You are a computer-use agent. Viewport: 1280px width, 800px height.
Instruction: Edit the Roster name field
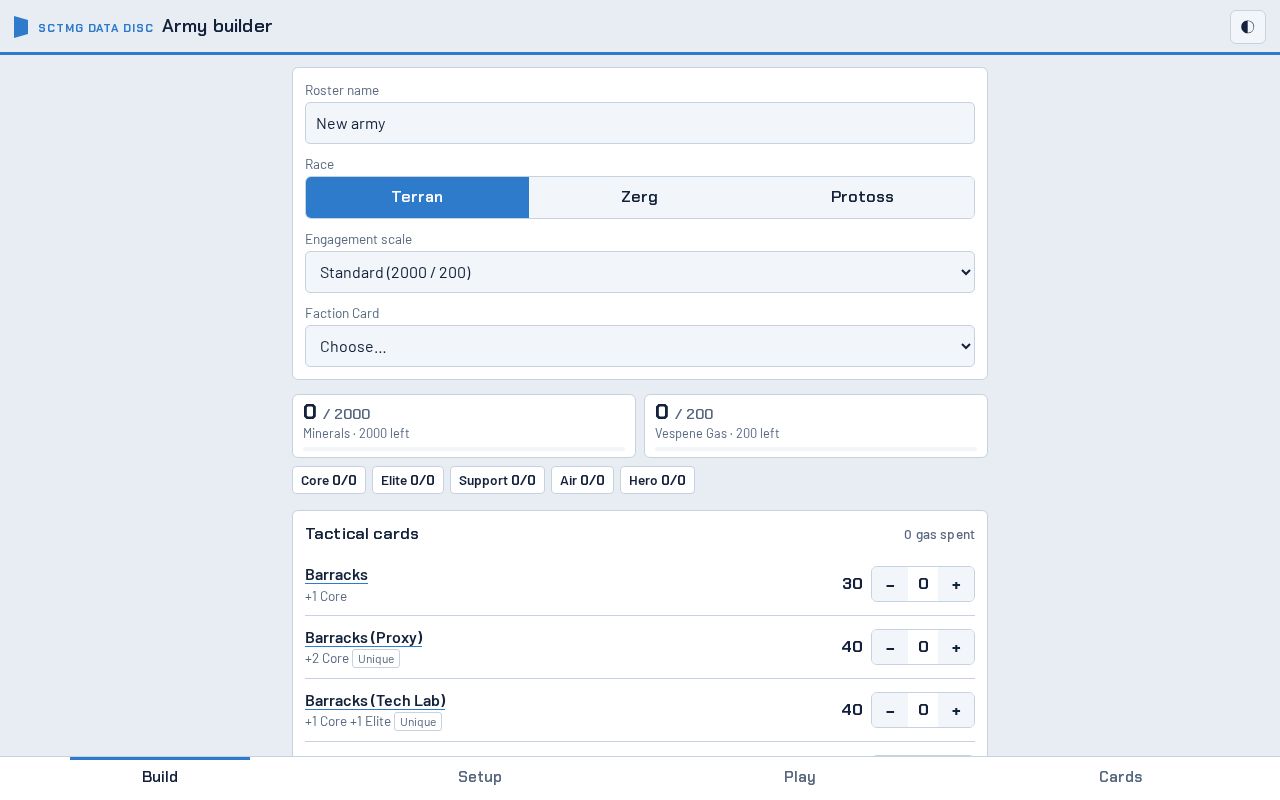[x=640, y=123]
